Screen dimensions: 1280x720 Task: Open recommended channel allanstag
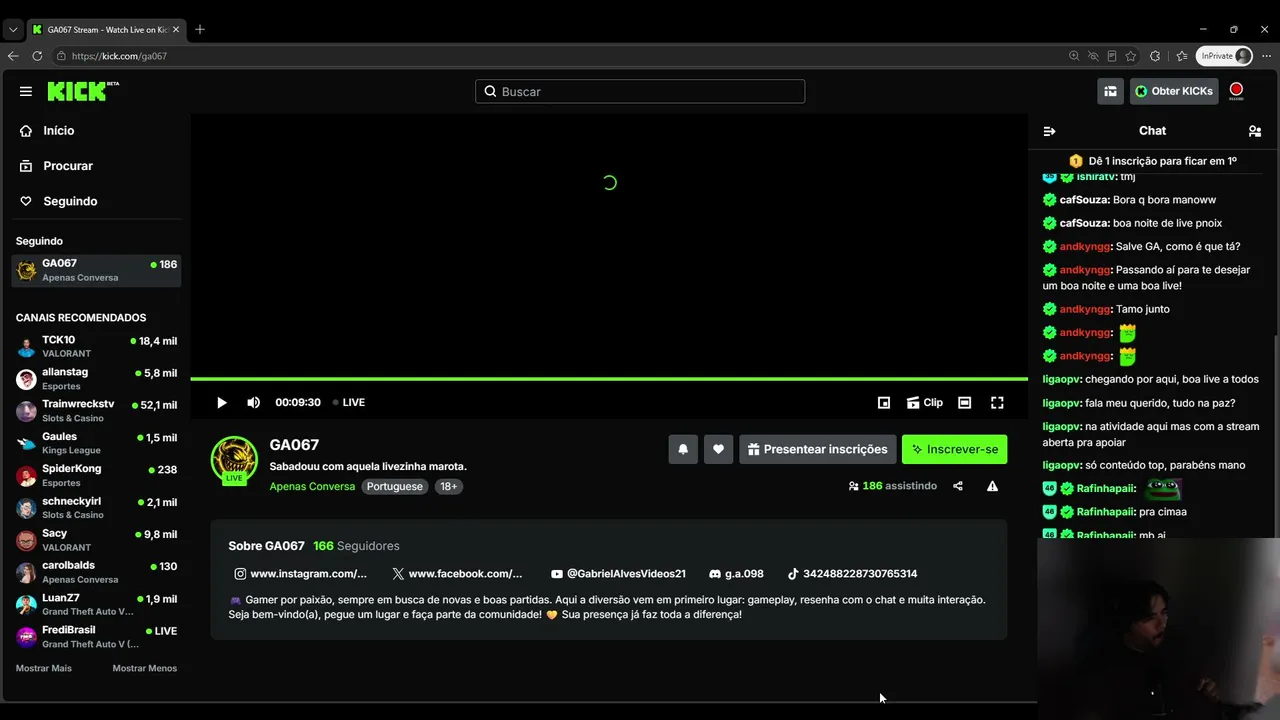coord(96,378)
